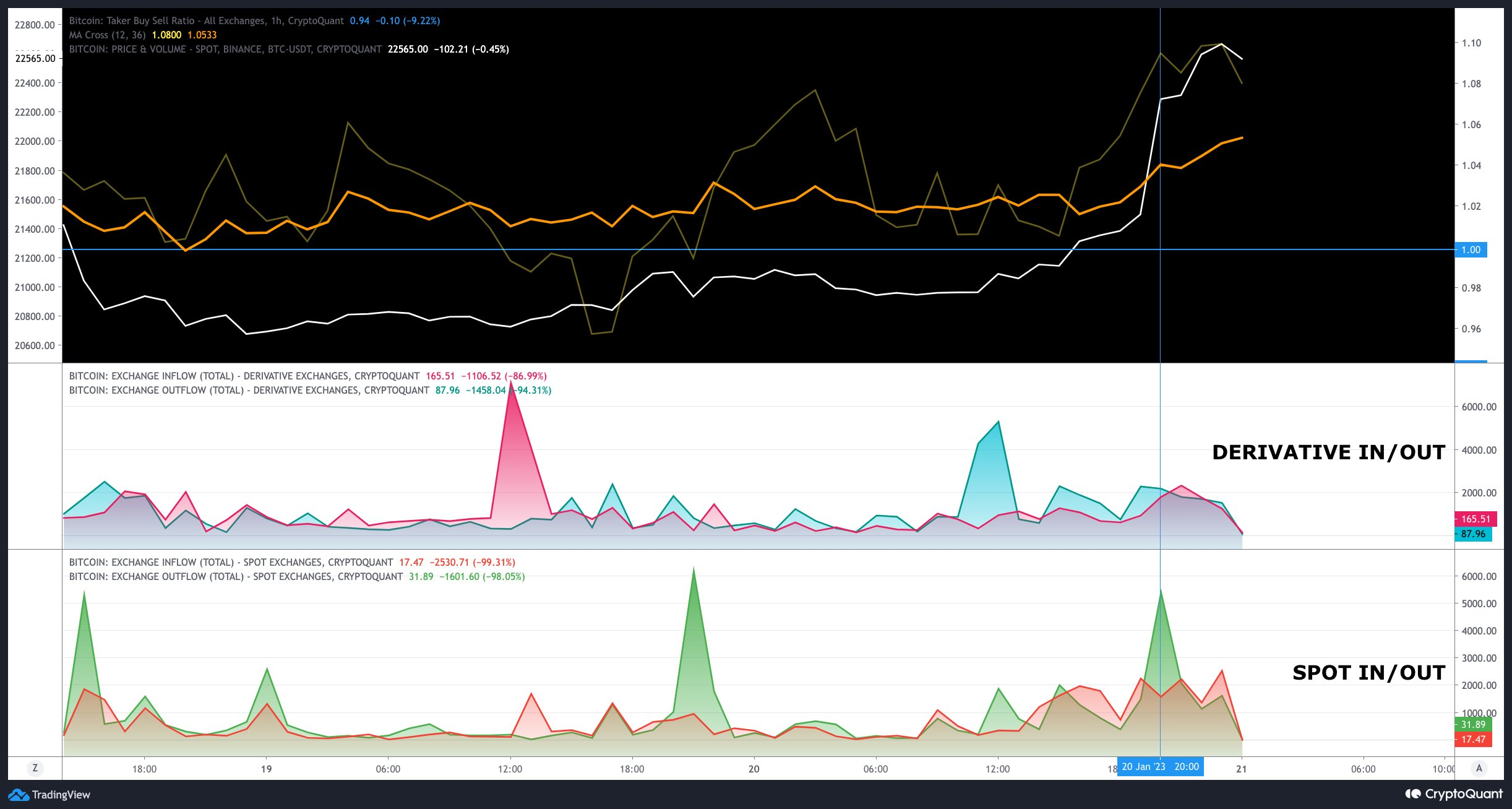
Task: Select spot exchange inflow legend title
Action: point(231,563)
